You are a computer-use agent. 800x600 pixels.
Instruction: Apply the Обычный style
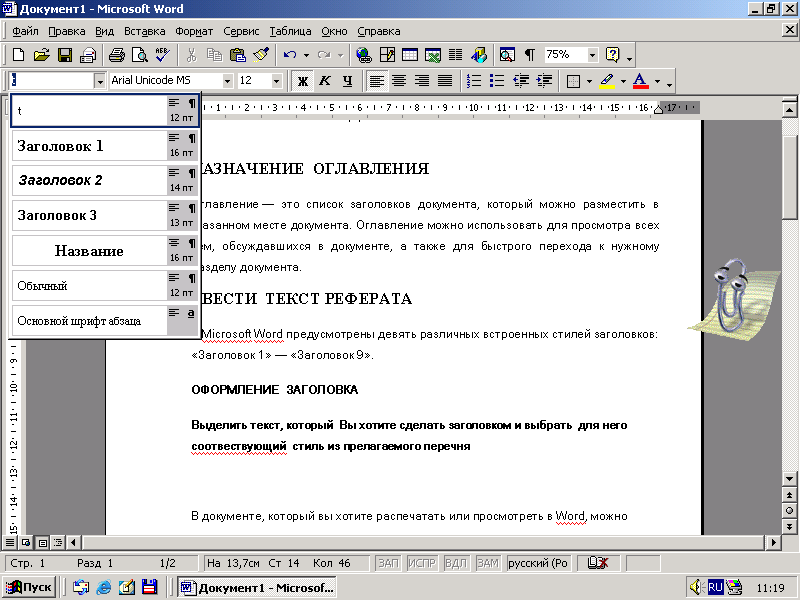[x=105, y=286]
